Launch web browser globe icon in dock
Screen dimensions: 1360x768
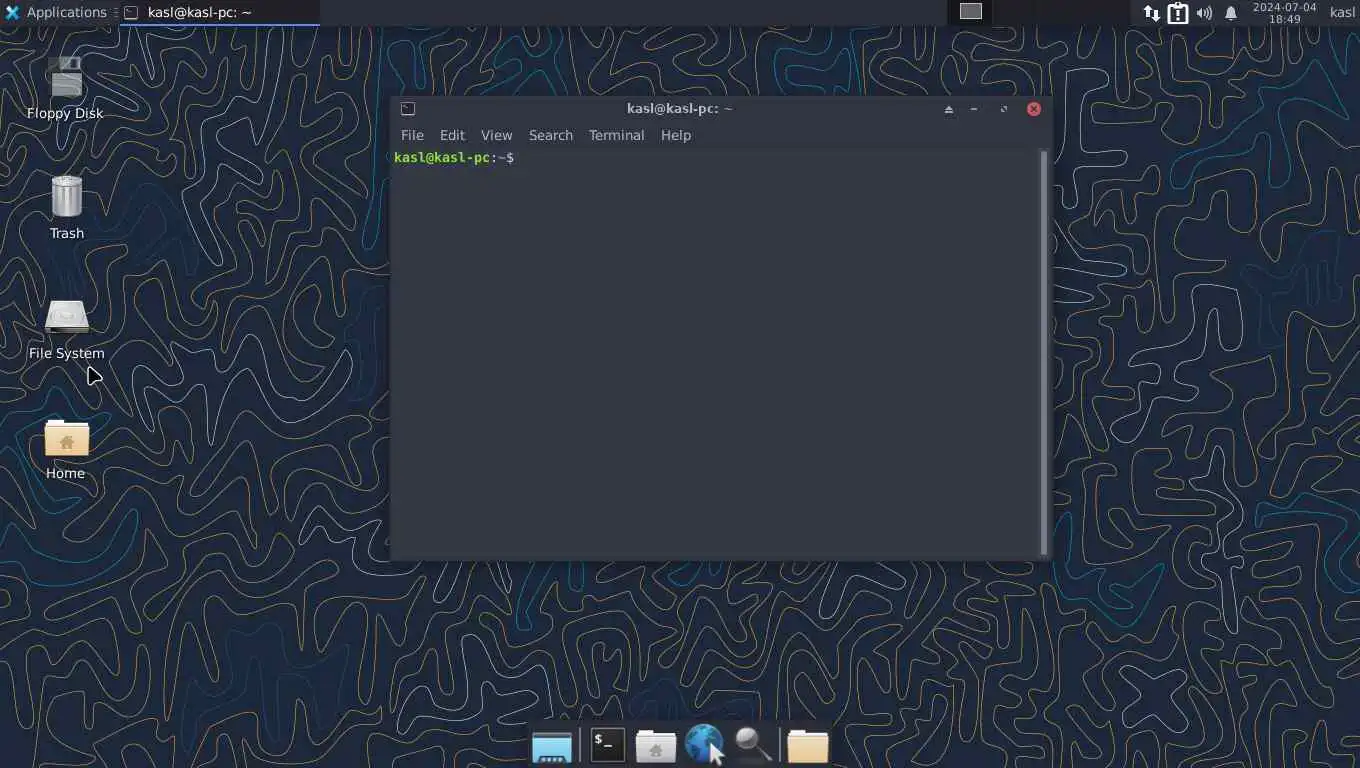click(704, 745)
